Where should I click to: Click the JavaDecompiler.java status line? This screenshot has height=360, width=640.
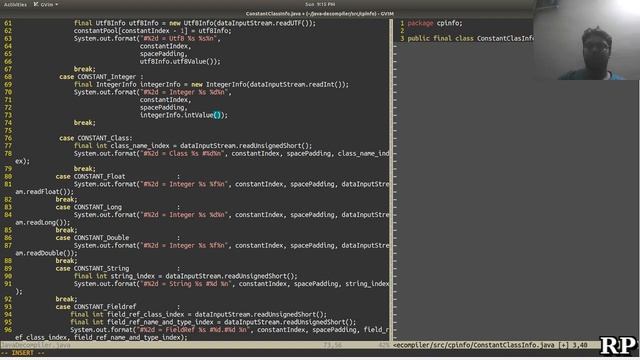195,345
